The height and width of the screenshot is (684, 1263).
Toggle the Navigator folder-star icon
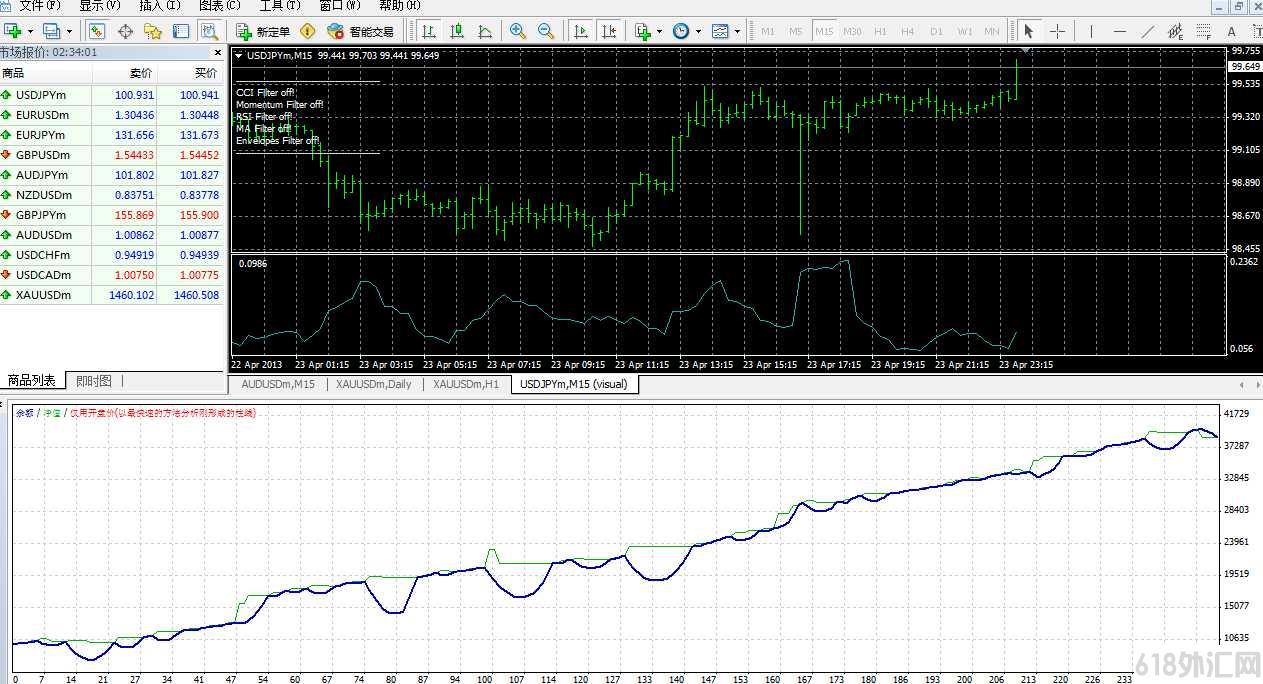[153, 31]
